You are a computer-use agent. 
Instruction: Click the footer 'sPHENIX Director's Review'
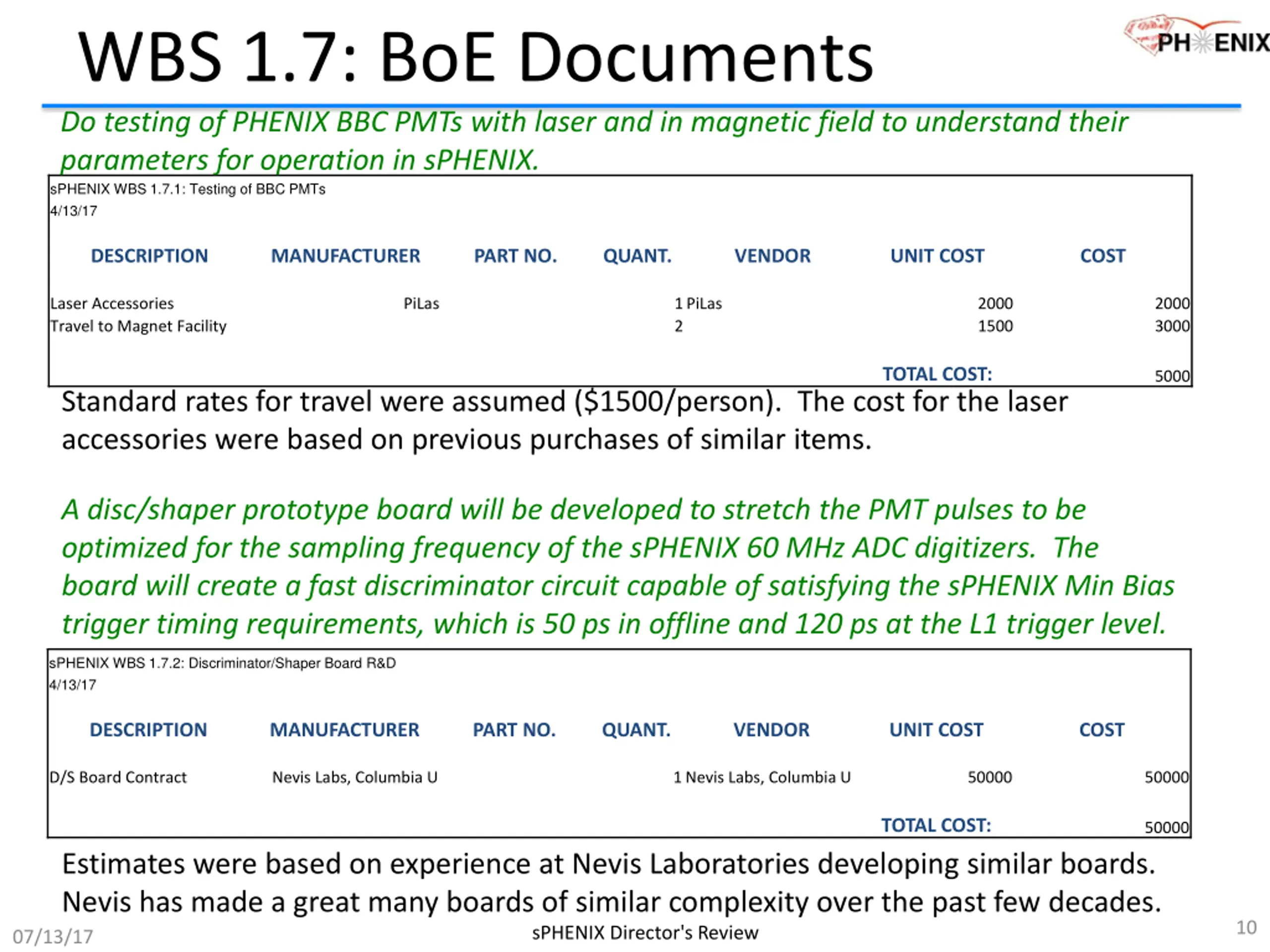pyautogui.click(x=645, y=933)
